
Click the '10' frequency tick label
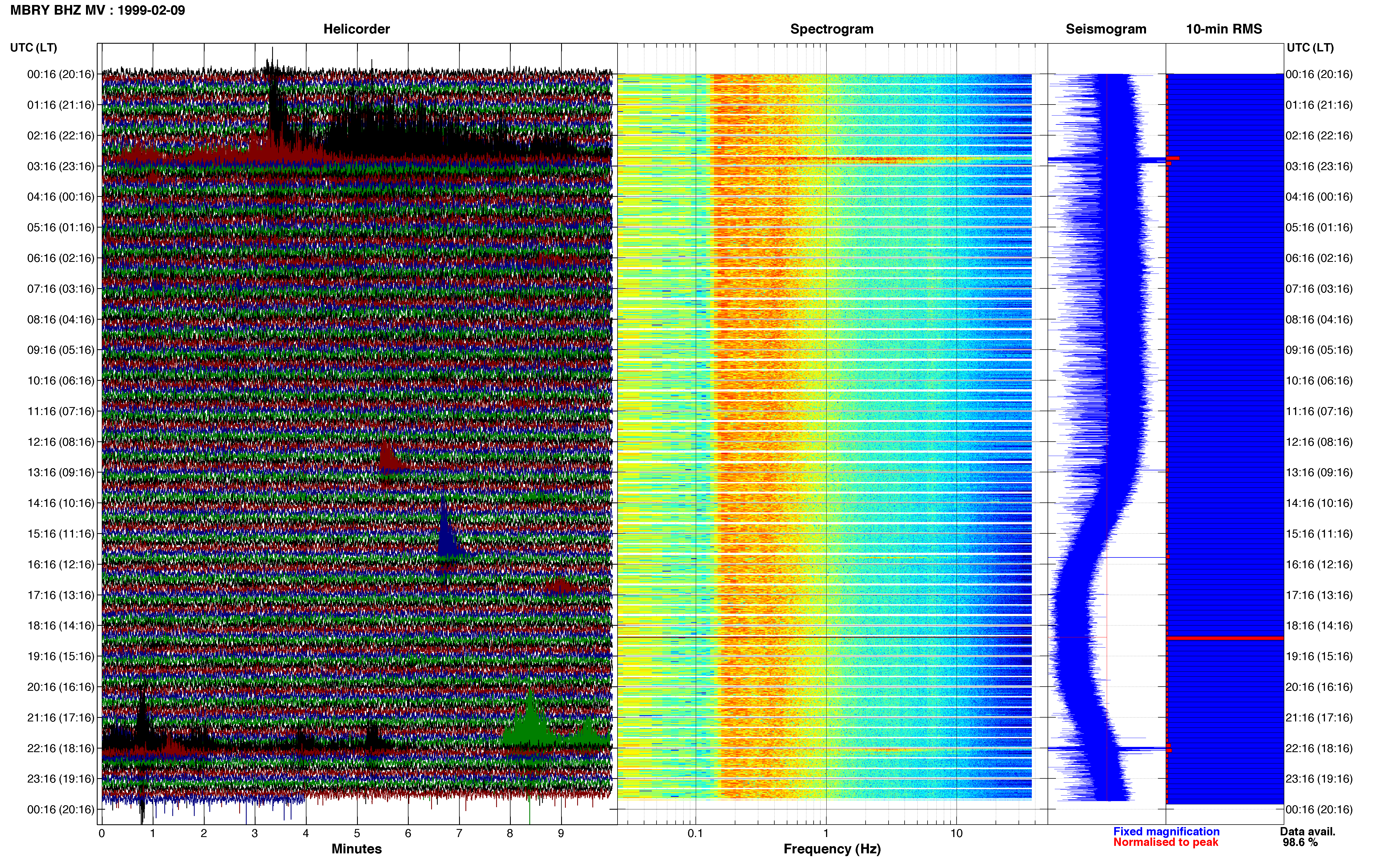tap(956, 833)
